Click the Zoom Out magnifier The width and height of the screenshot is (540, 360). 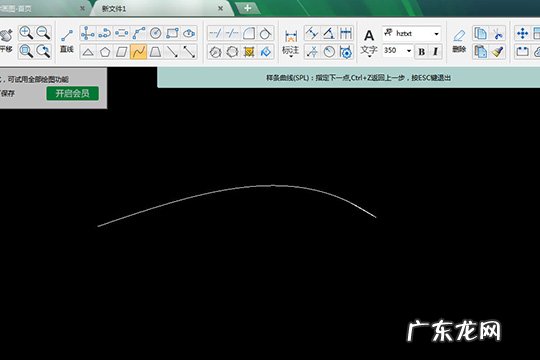[43, 33]
